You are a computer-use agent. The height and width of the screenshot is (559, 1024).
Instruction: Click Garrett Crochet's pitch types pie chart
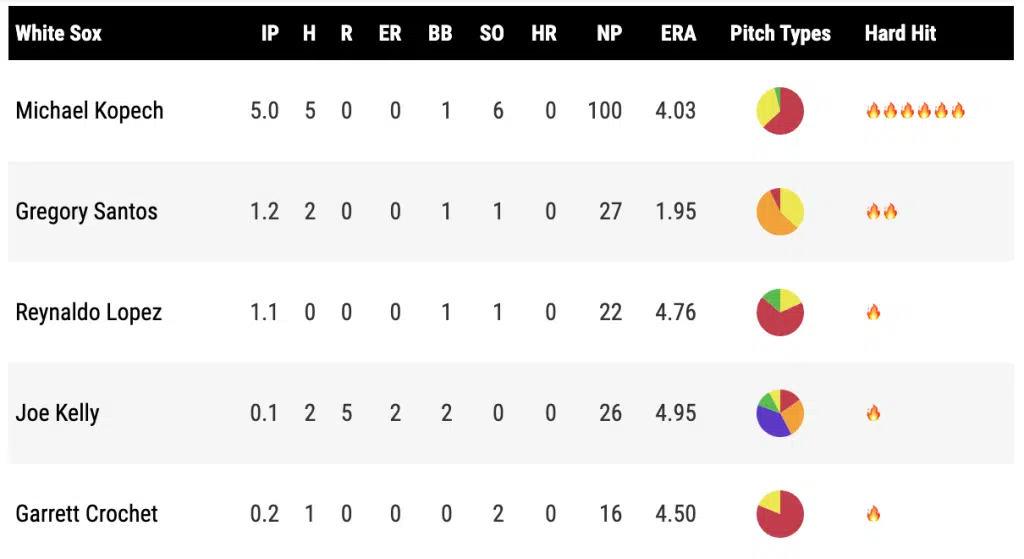[x=780, y=514]
